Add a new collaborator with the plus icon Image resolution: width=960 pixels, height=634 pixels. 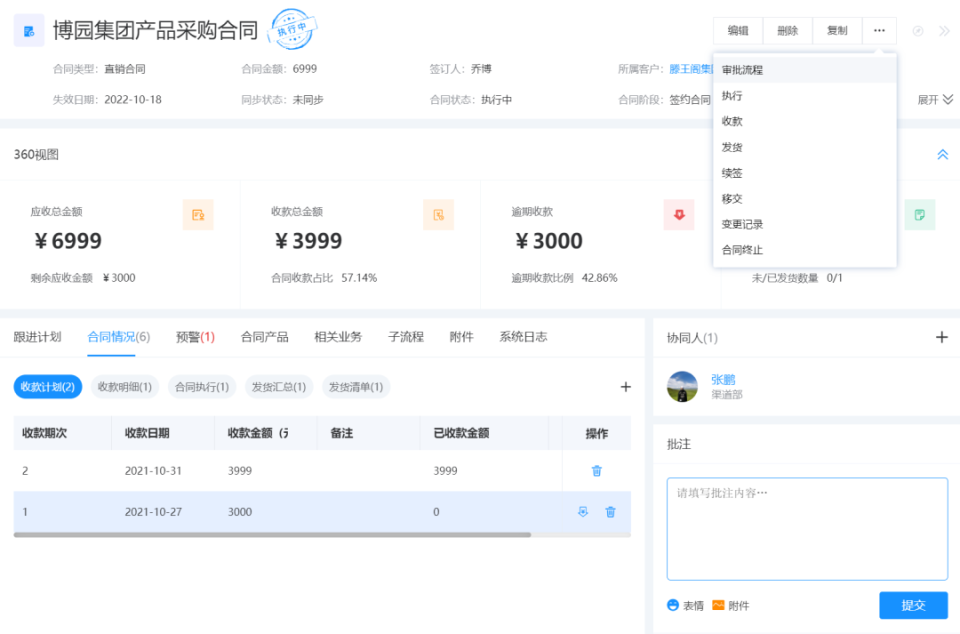tap(941, 337)
